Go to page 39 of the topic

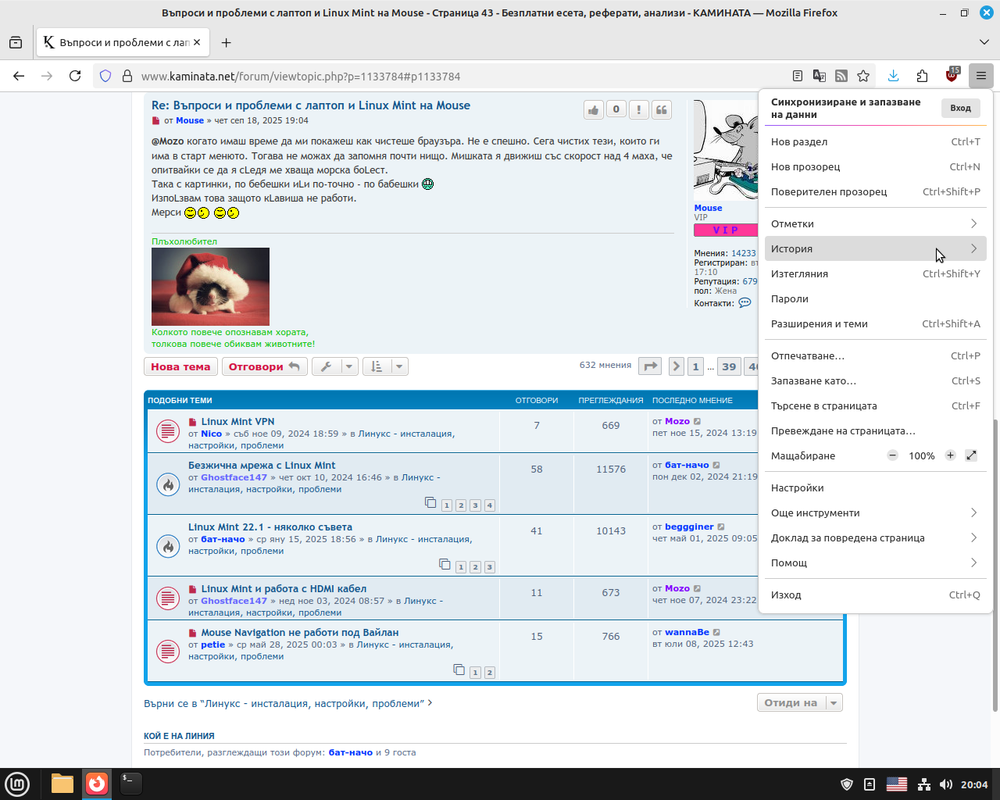click(x=728, y=366)
